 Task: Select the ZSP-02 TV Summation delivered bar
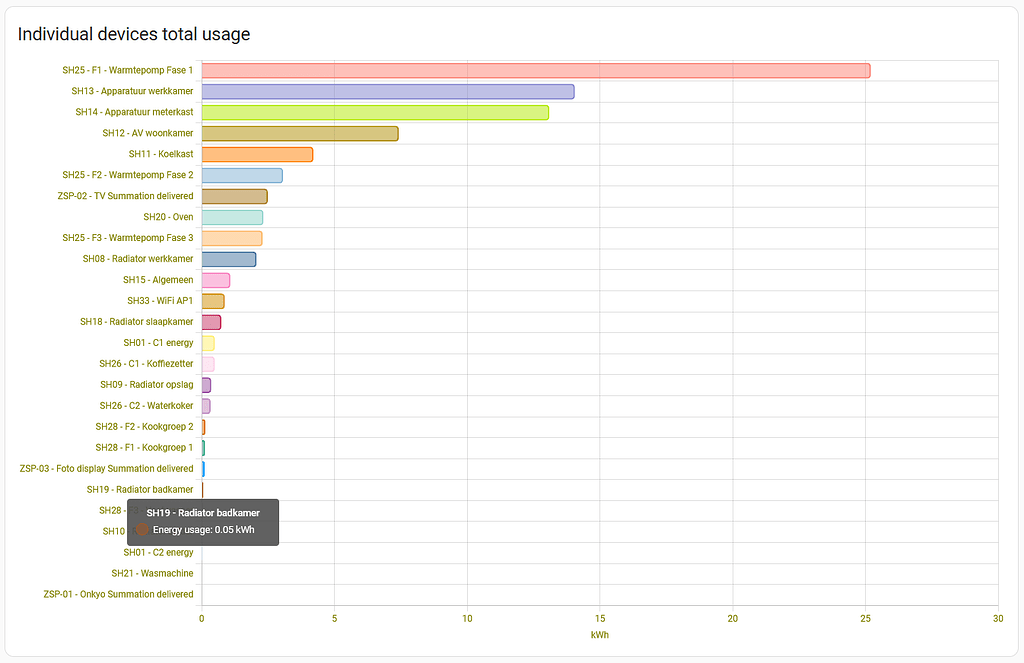click(x=232, y=196)
